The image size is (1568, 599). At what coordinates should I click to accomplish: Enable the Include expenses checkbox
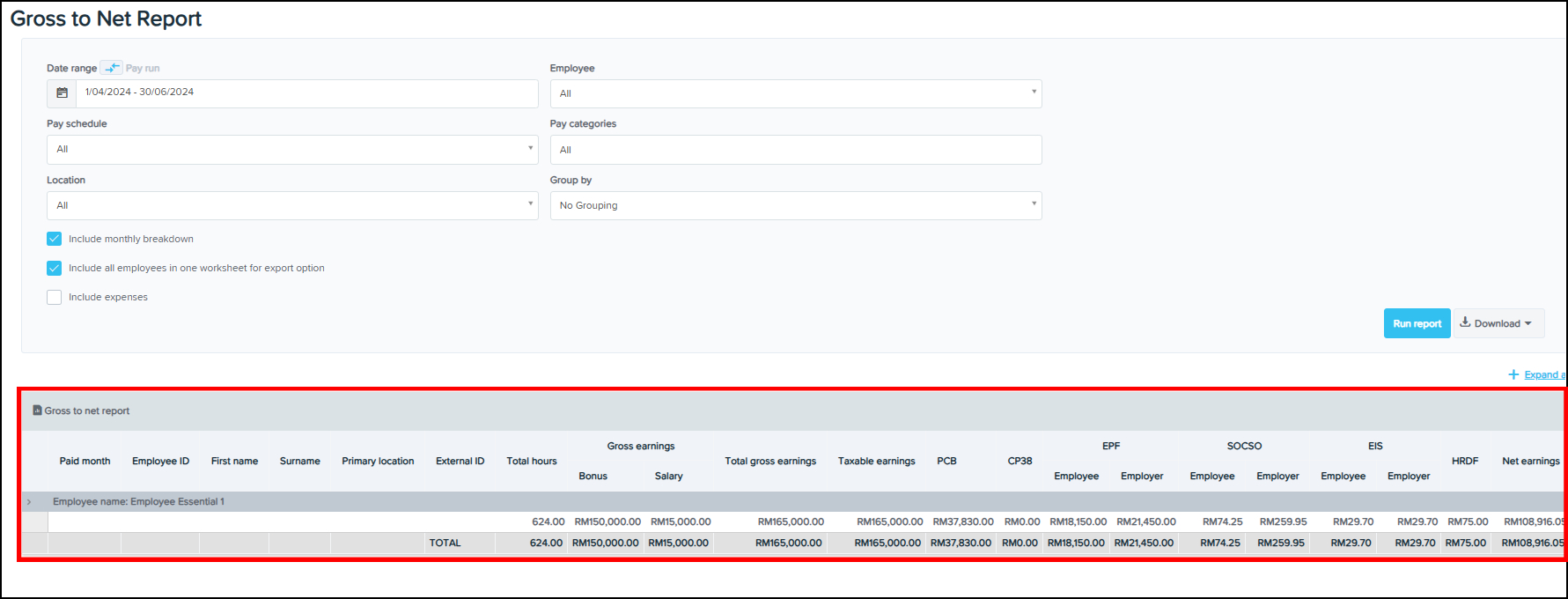coord(55,297)
